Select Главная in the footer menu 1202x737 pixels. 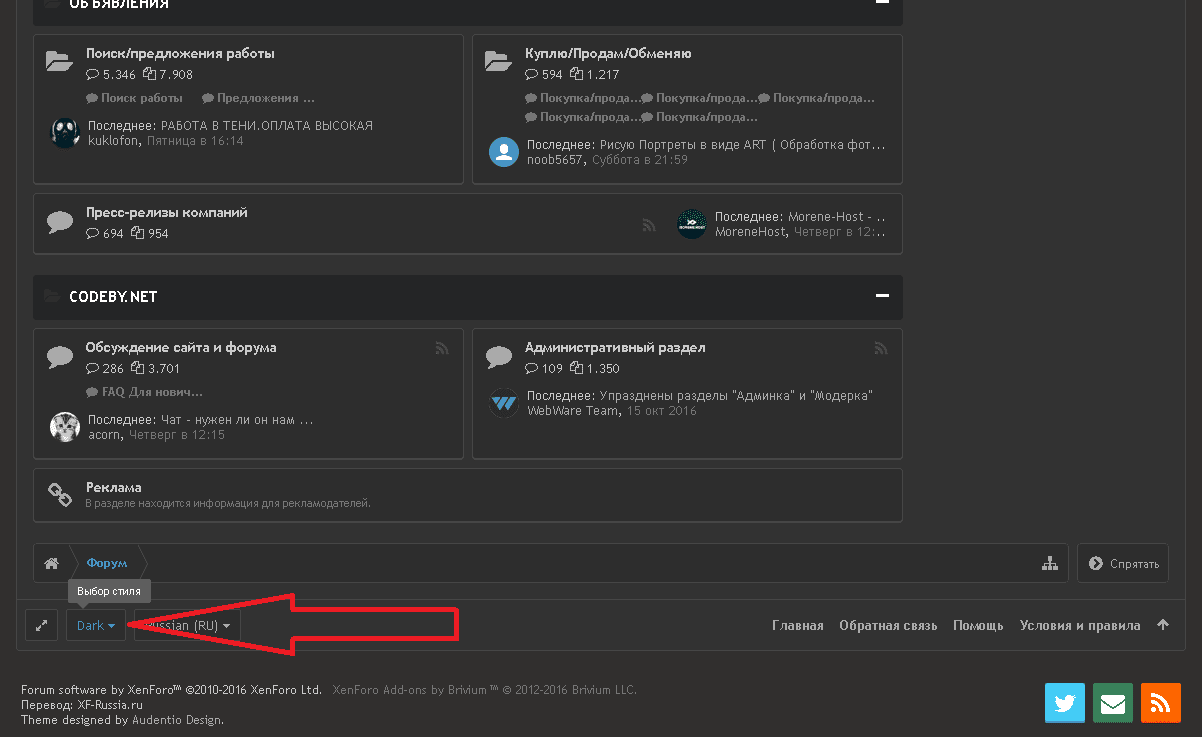tap(797, 625)
